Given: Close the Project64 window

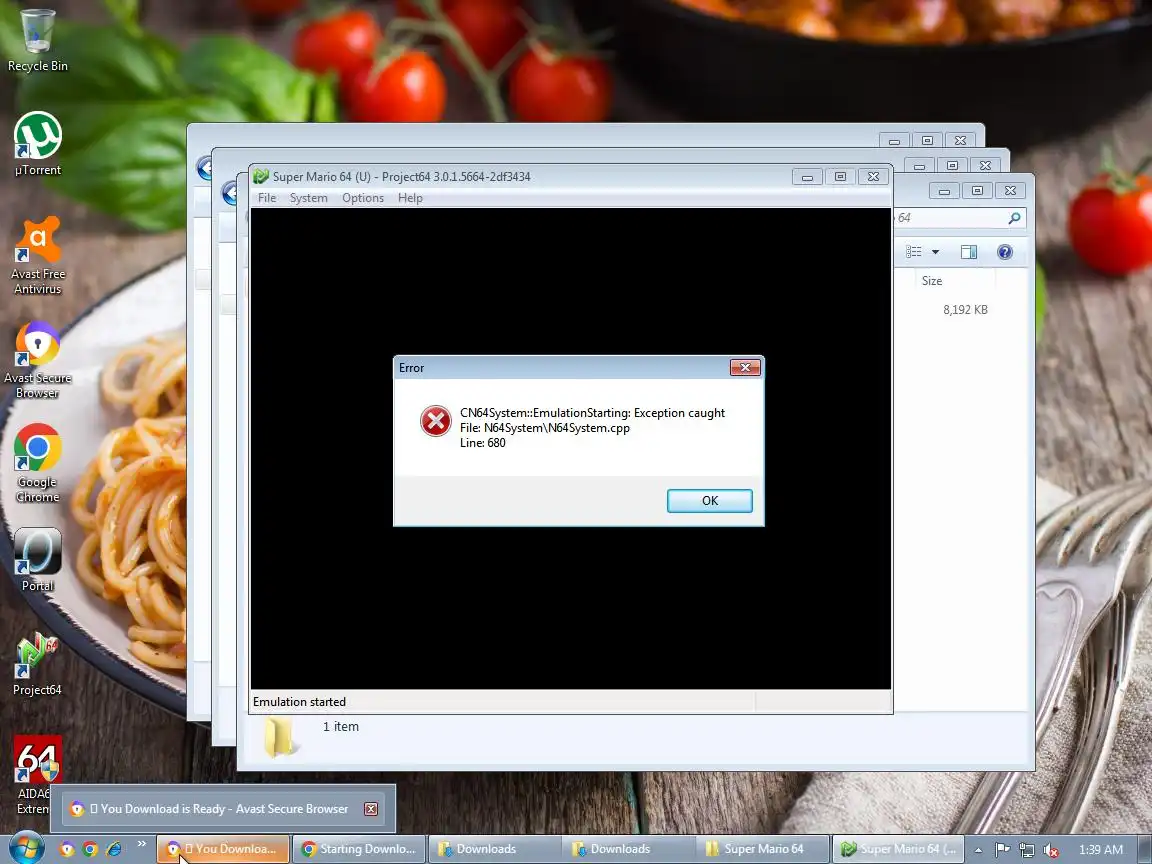Looking at the screenshot, I should pyautogui.click(x=873, y=176).
